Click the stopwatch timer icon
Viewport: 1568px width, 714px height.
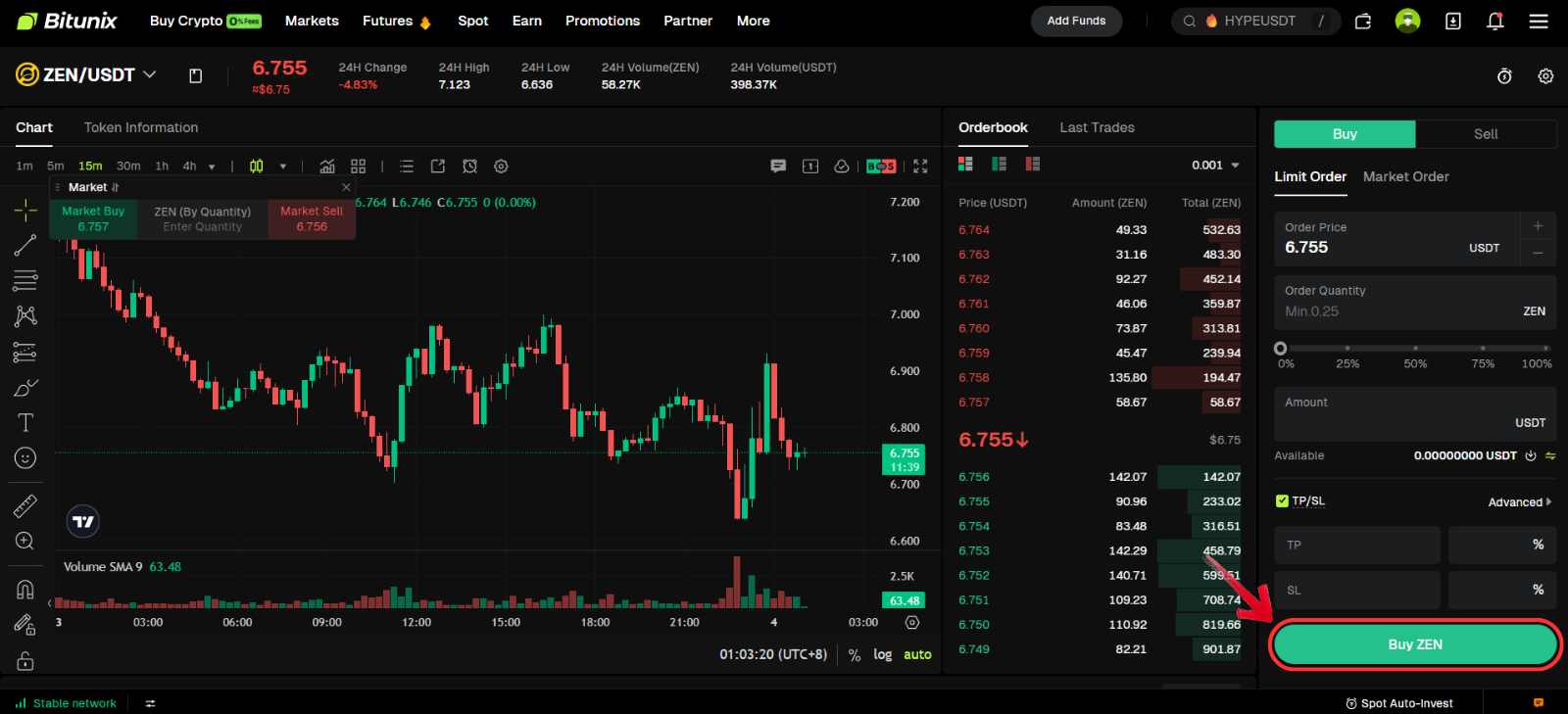[1504, 75]
